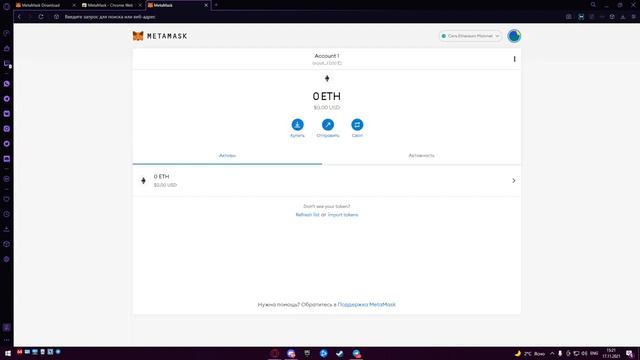Go back with the browser back arrow
The height and width of the screenshot is (360, 640).
coord(19,17)
